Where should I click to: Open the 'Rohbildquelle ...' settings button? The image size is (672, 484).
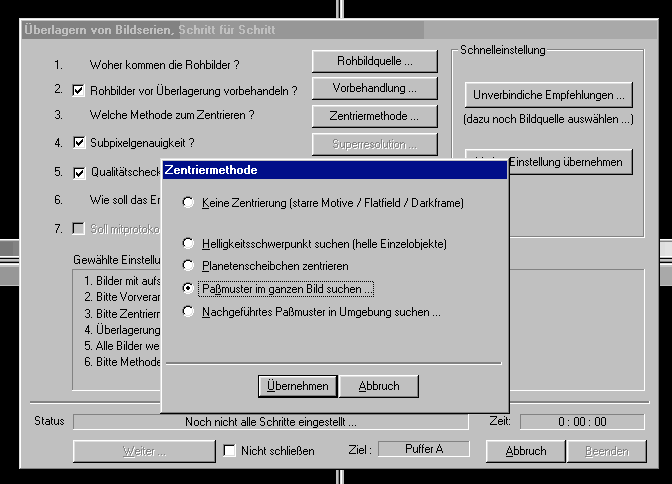point(375,62)
